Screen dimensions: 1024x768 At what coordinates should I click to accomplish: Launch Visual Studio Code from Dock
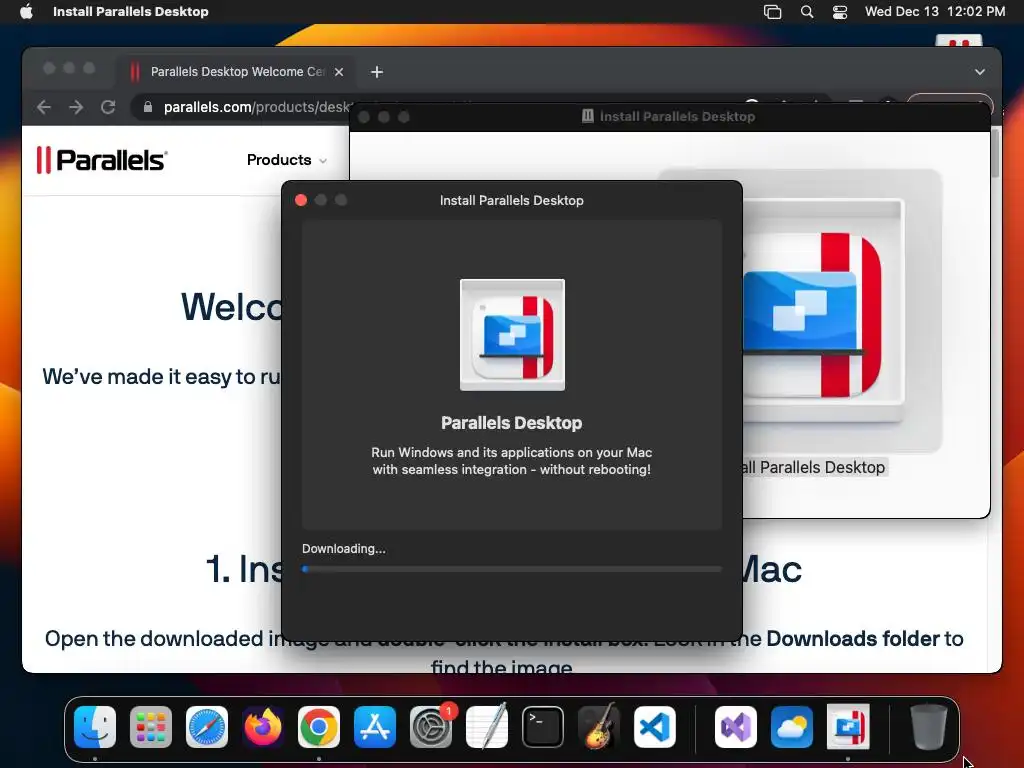click(x=655, y=727)
